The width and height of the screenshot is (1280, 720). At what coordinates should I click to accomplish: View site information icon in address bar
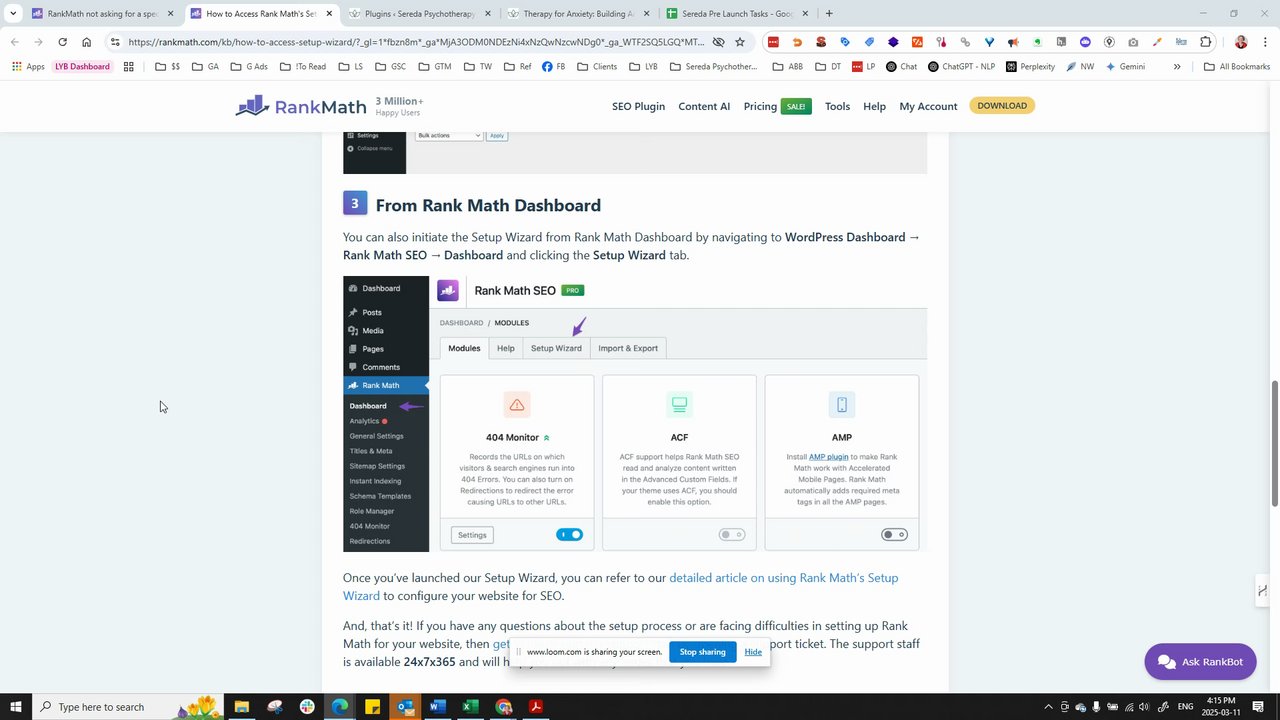coord(115,42)
